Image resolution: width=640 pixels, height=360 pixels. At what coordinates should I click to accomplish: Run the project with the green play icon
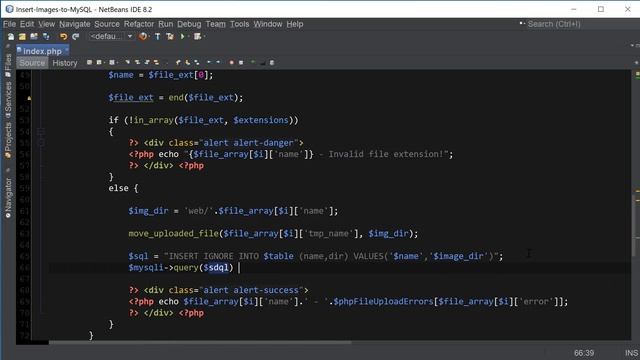tap(182, 37)
